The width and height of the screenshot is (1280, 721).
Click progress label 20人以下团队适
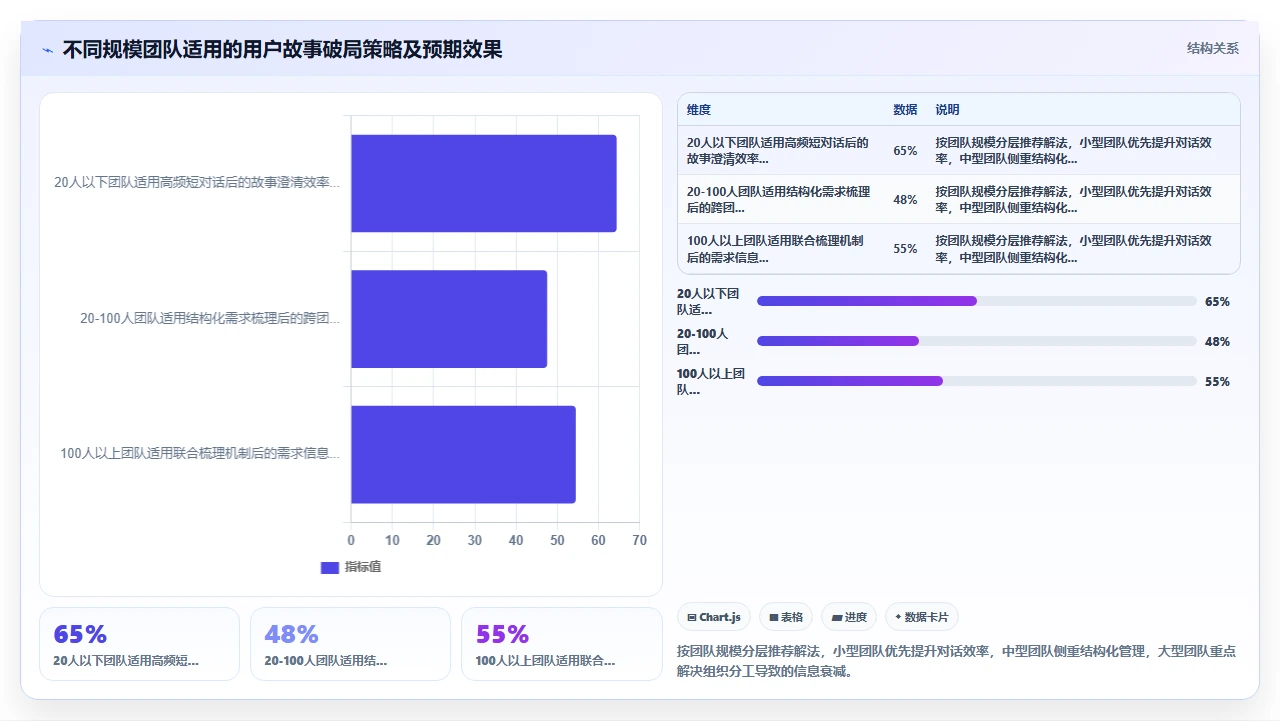(708, 301)
